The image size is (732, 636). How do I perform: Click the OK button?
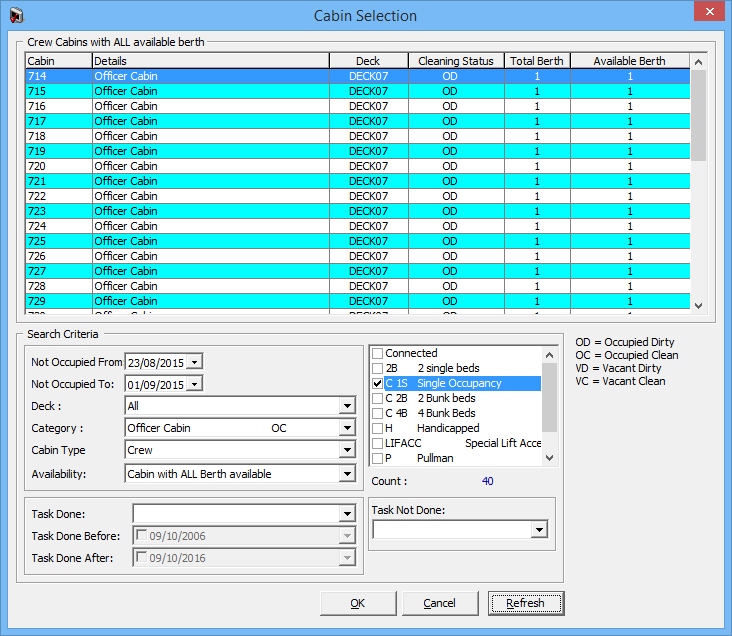coord(358,603)
